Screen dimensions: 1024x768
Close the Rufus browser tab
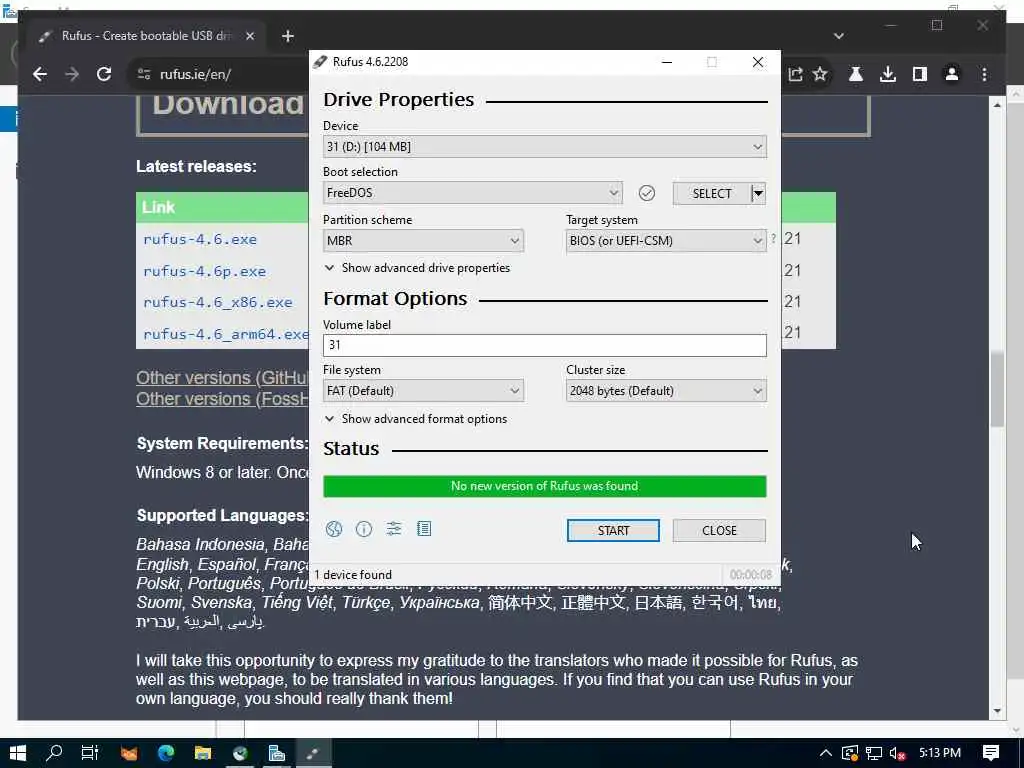[x=249, y=36]
